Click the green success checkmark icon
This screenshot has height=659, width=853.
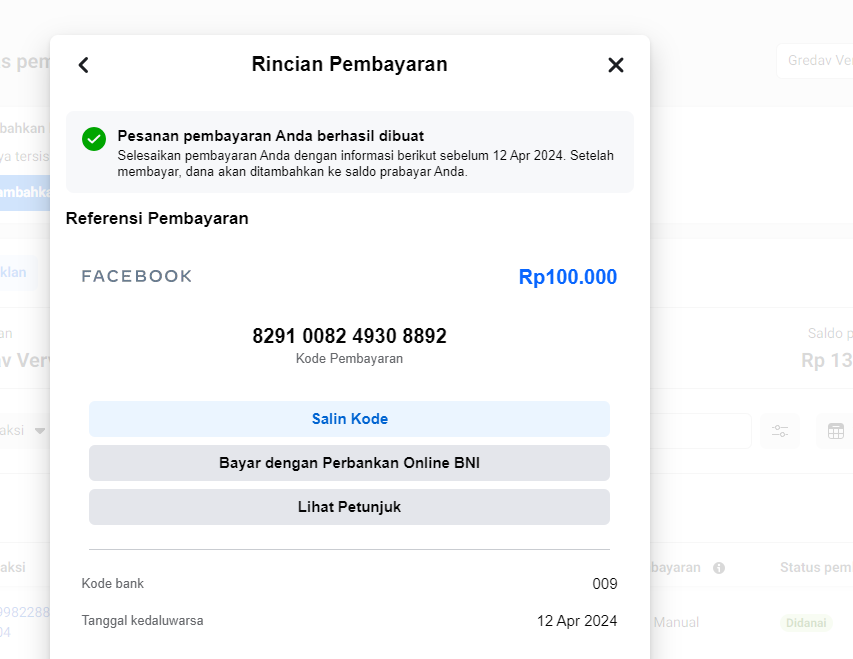tap(94, 139)
